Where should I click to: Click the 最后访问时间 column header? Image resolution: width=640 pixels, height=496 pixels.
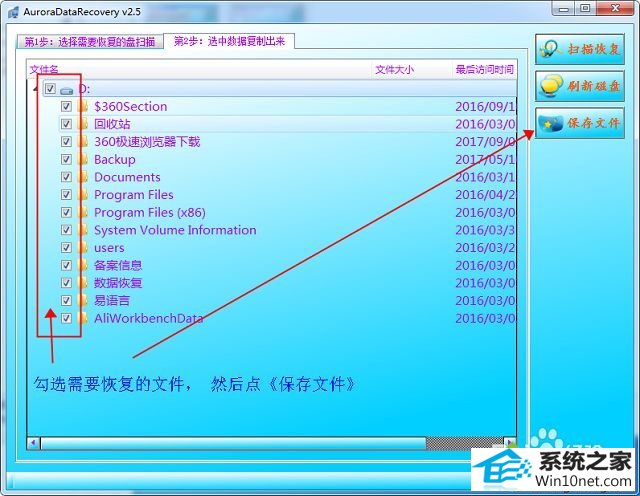tap(484, 69)
